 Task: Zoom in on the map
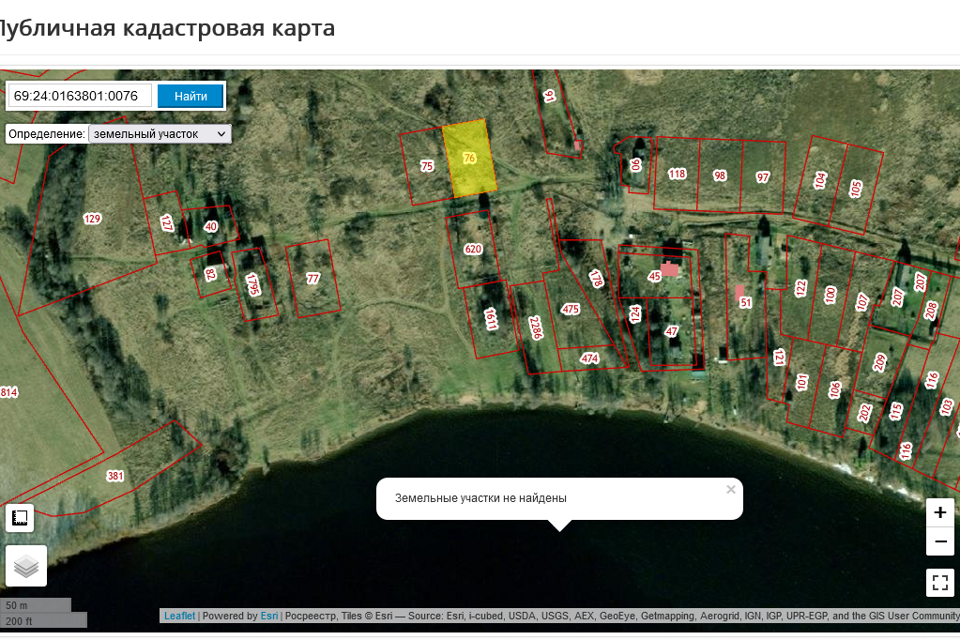939,512
